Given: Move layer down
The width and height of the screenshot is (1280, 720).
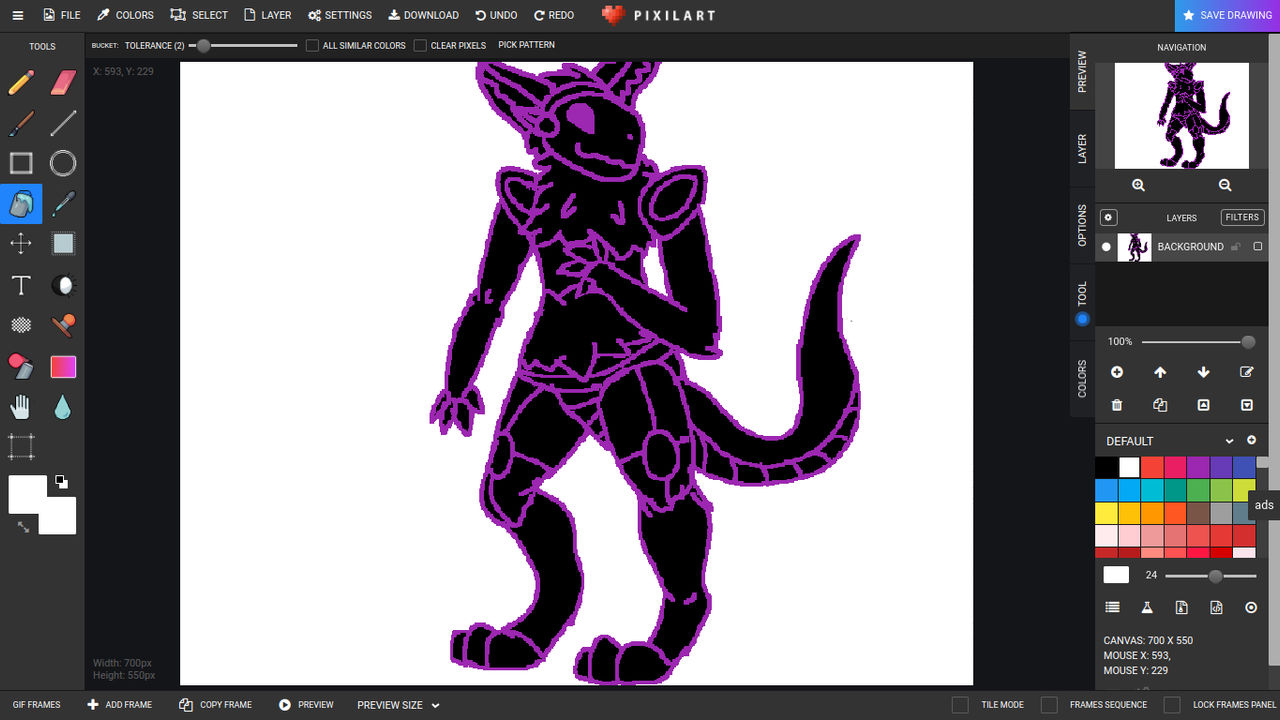Looking at the screenshot, I should click(x=1203, y=372).
